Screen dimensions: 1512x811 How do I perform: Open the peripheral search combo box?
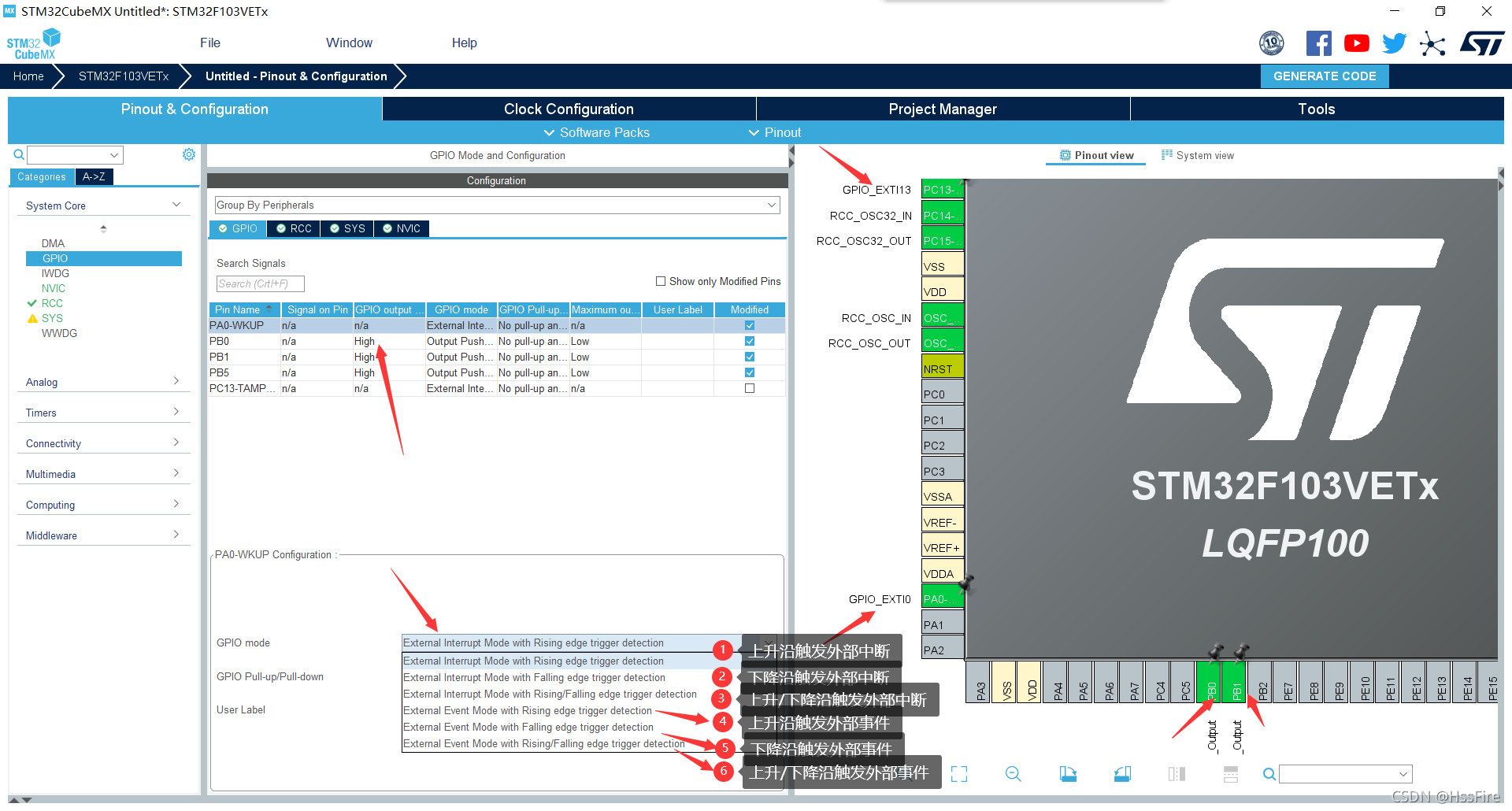[75, 155]
